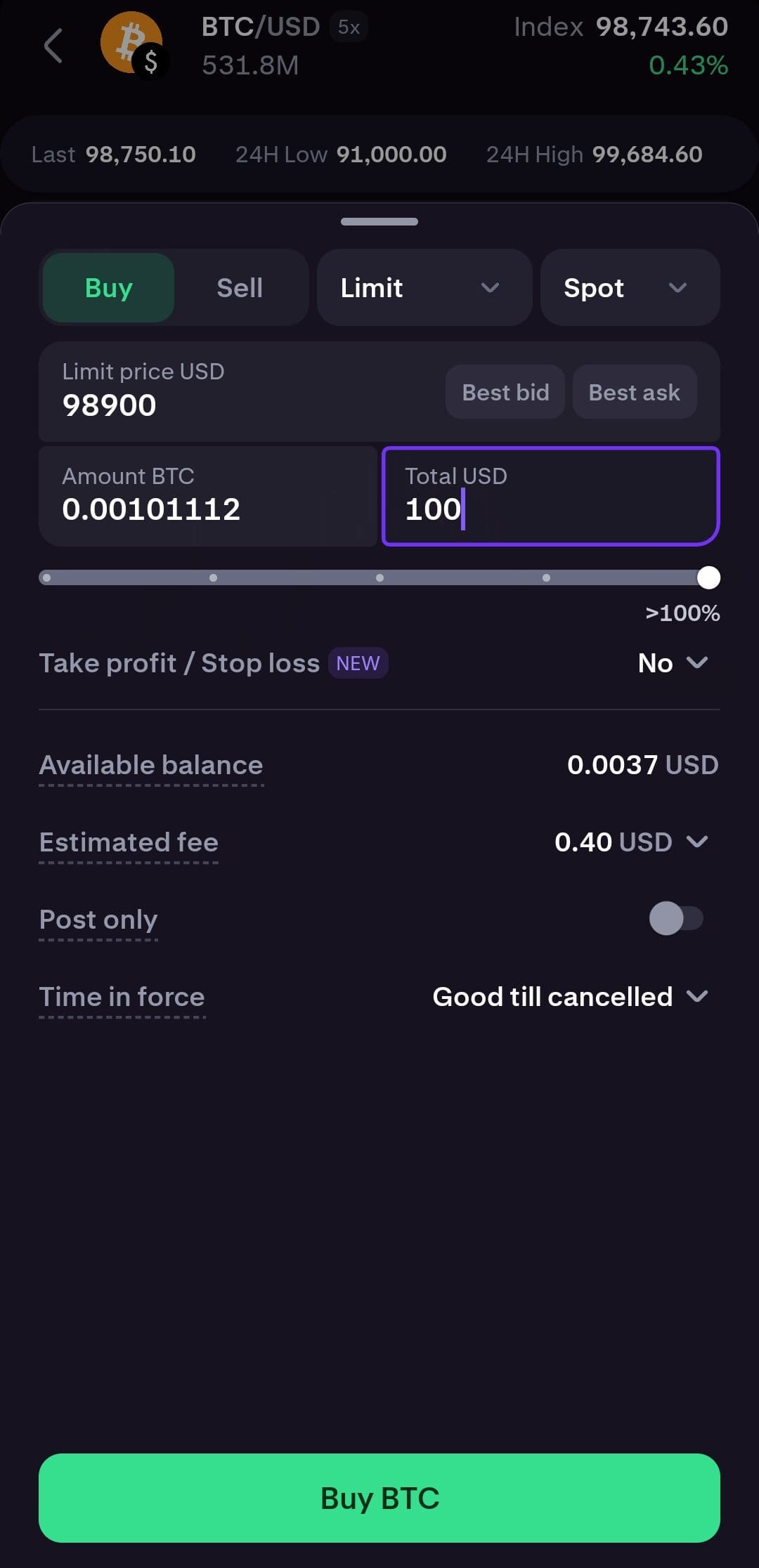
Task: Click the Best bid button
Action: point(505,392)
